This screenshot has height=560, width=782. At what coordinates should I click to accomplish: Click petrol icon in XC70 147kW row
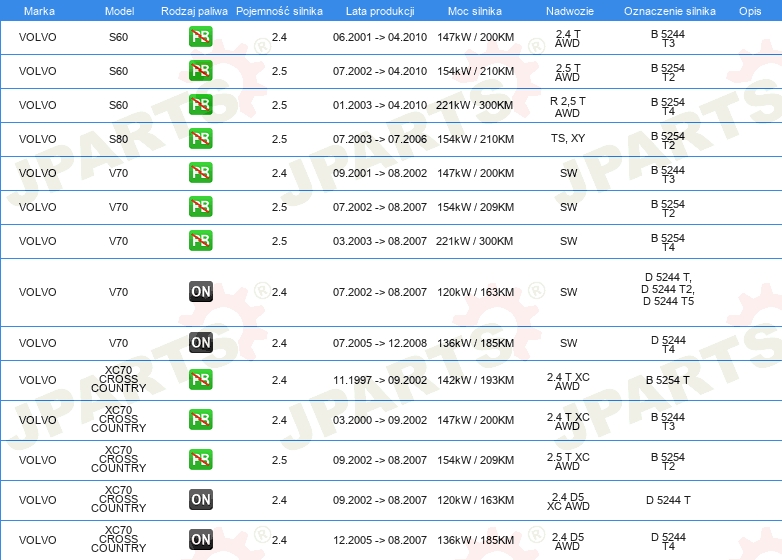[x=200, y=419]
